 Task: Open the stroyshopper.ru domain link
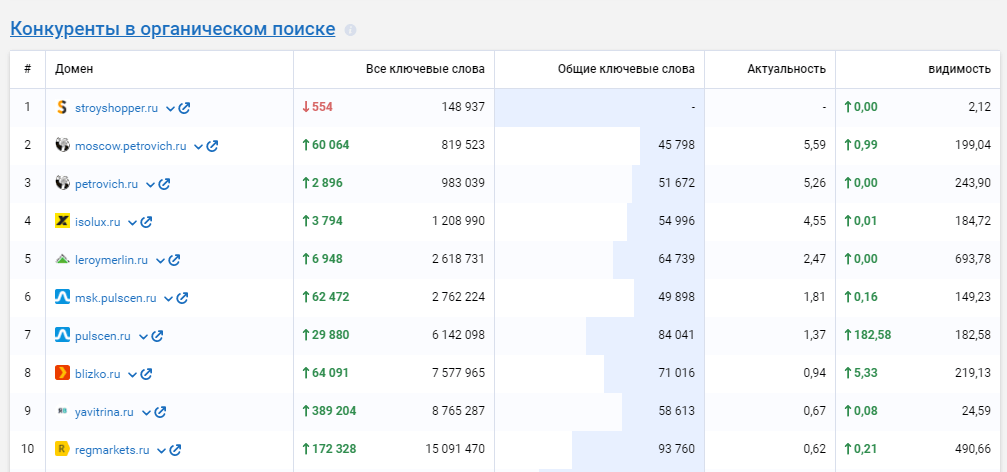click(x=116, y=108)
